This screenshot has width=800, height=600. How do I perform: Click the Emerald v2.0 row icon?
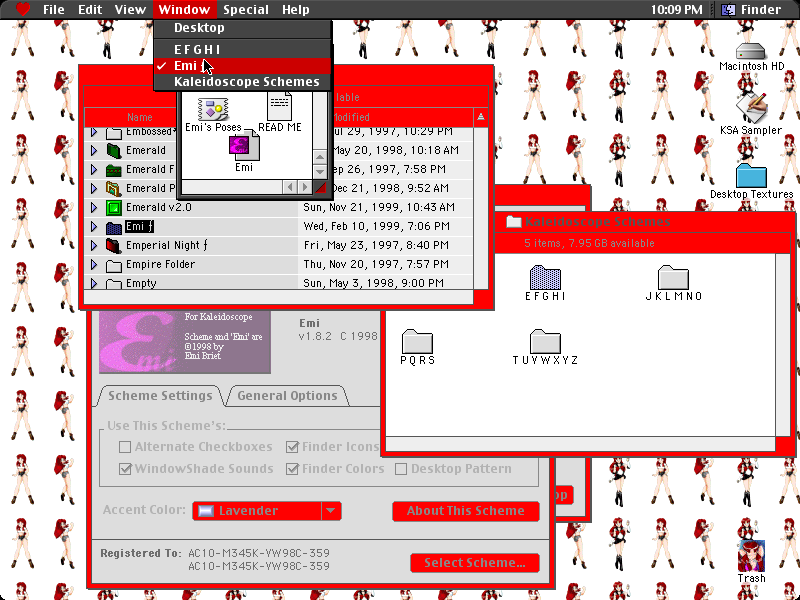click(114, 208)
